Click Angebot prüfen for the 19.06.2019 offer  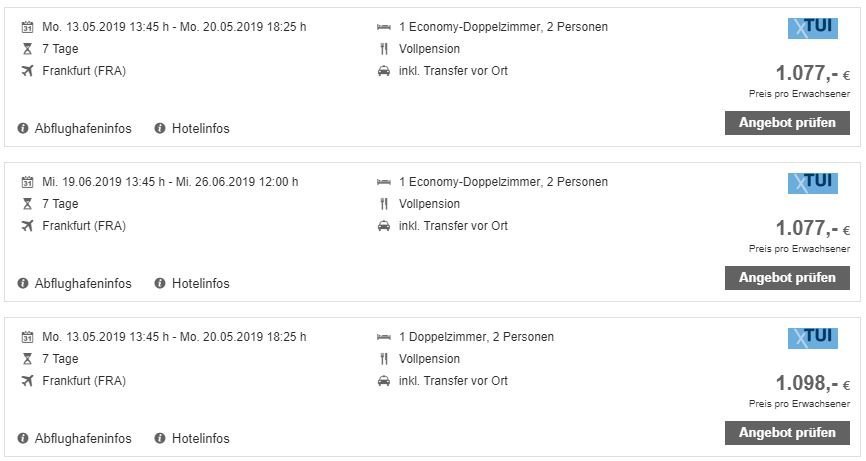click(787, 278)
